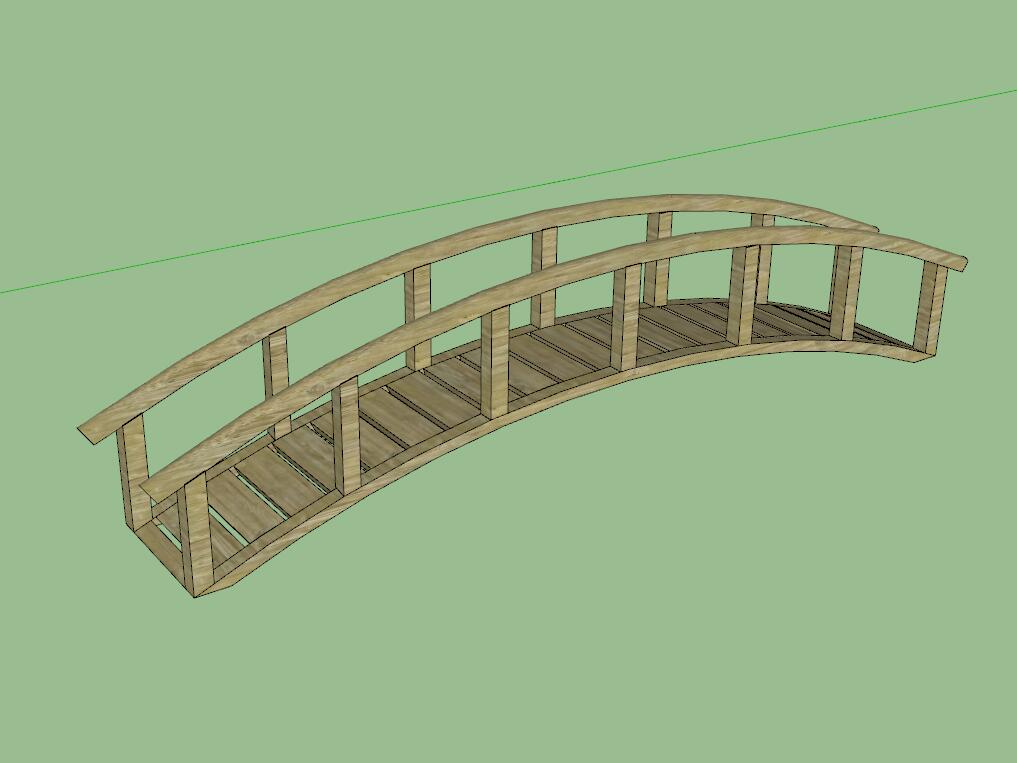1017x763 pixels.
Task: Click the leftmost post of the rear railing
Action: 132,475
